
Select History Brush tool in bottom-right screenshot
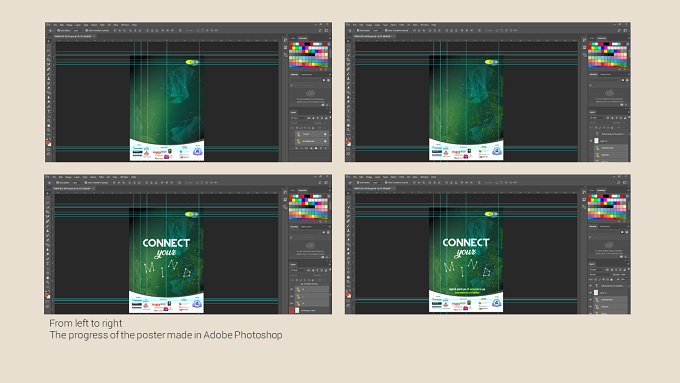pyautogui.click(x=348, y=235)
